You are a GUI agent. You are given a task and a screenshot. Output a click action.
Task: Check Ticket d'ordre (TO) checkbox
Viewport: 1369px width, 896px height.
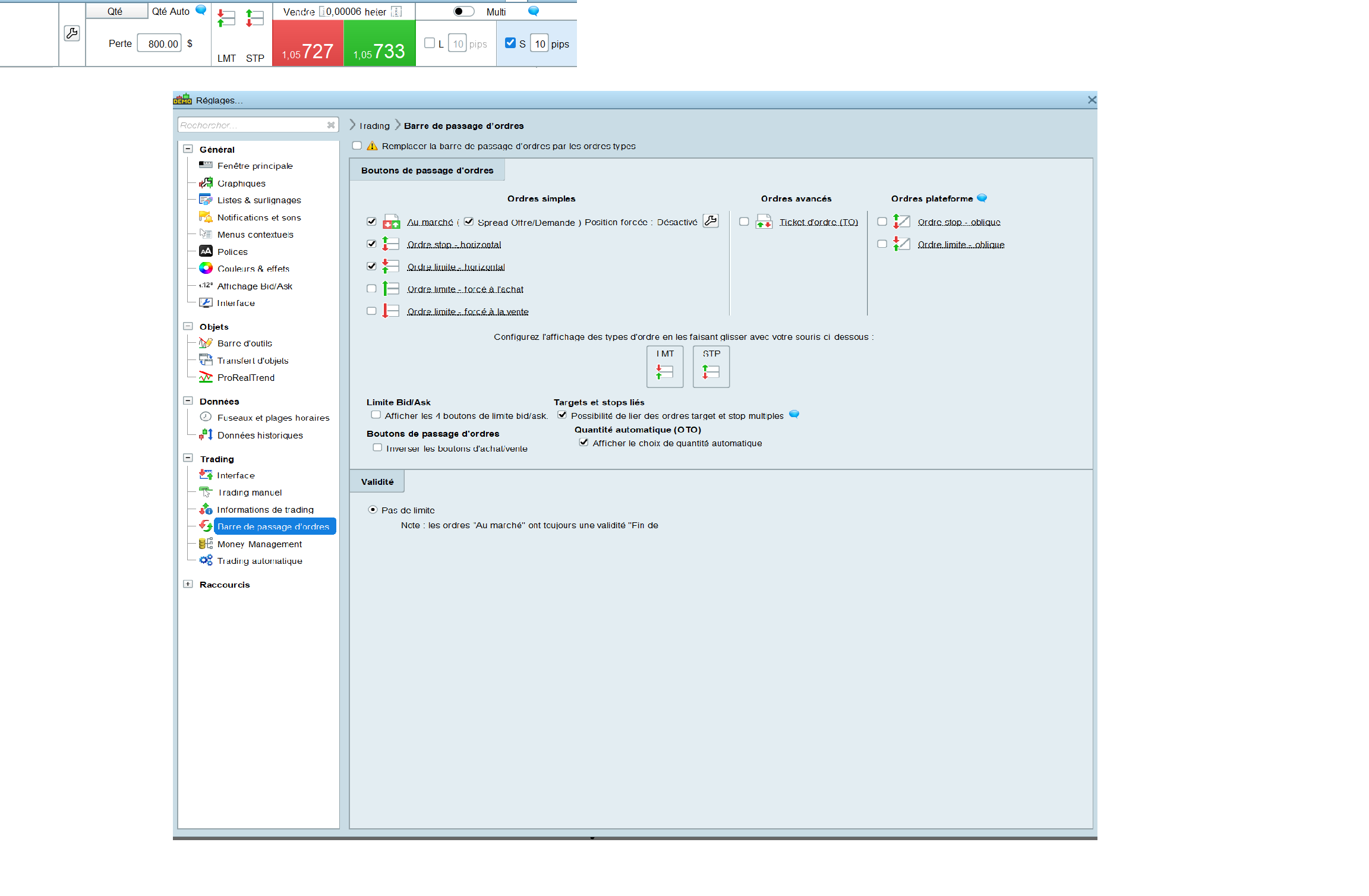[x=744, y=222]
